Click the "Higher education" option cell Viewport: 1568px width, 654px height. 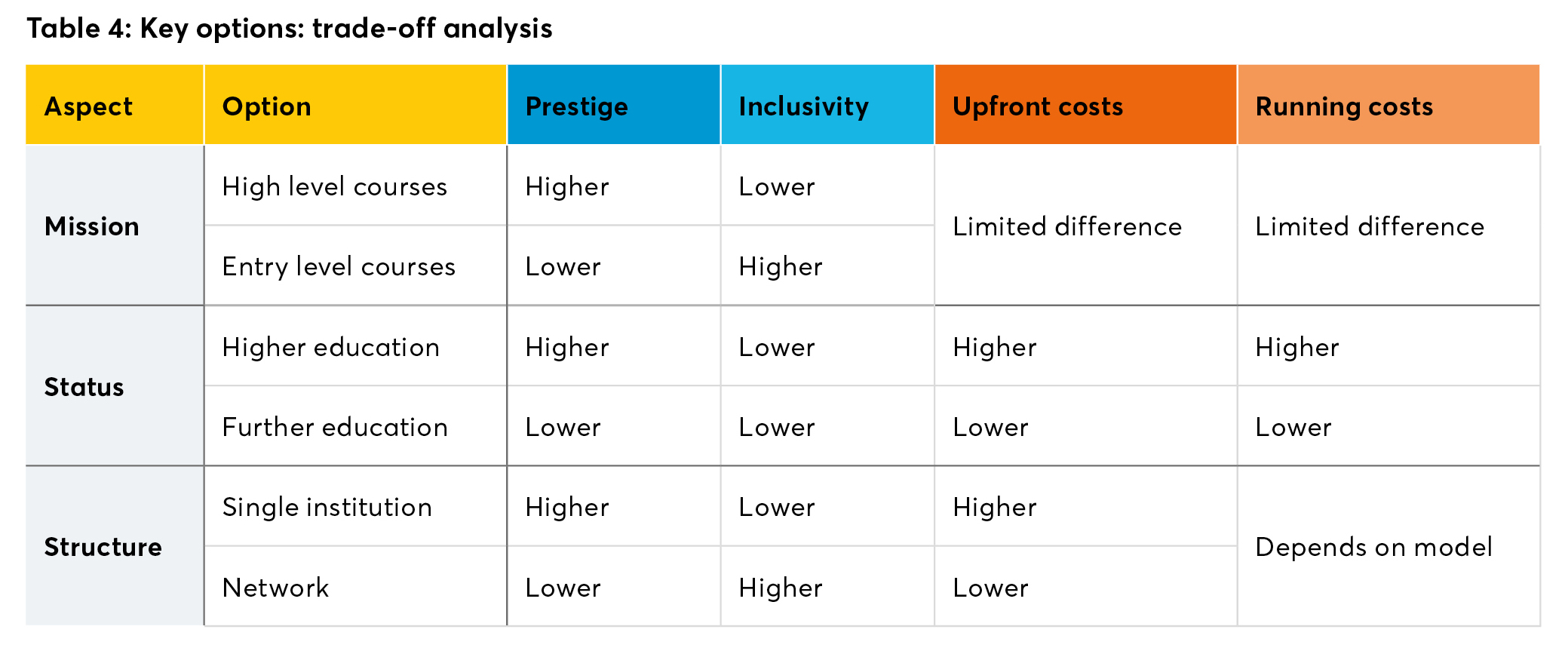click(331, 347)
